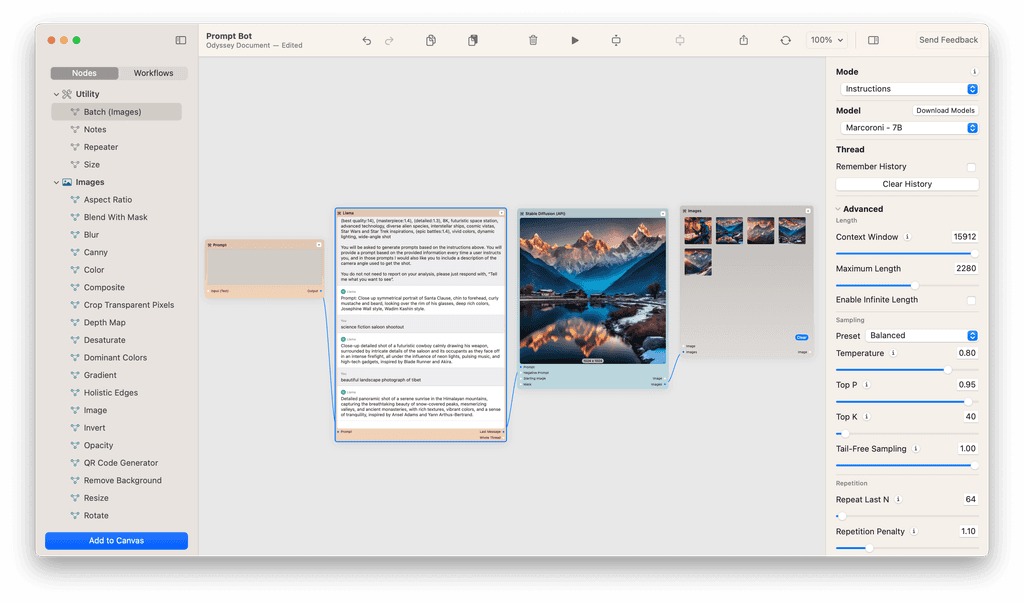
Task: Open the share icon in the toolbar
Action: point(743,40)
